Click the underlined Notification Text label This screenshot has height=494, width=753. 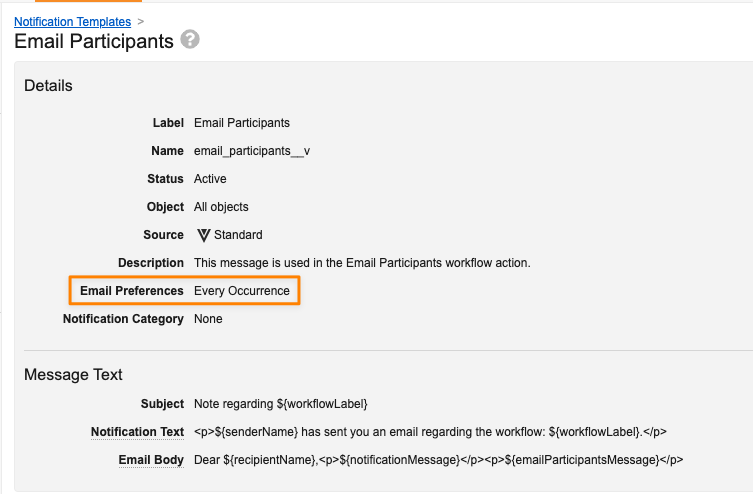tap(137, 432)
